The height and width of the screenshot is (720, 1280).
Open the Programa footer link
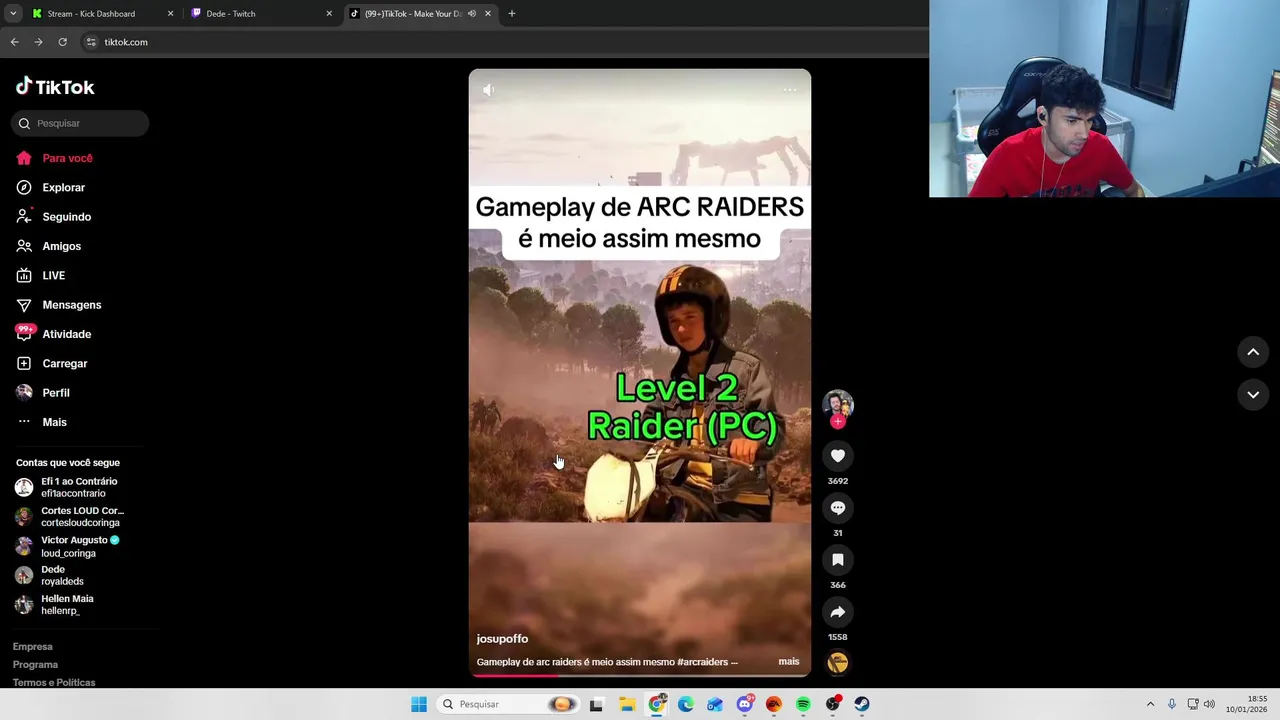click(35, 665)
